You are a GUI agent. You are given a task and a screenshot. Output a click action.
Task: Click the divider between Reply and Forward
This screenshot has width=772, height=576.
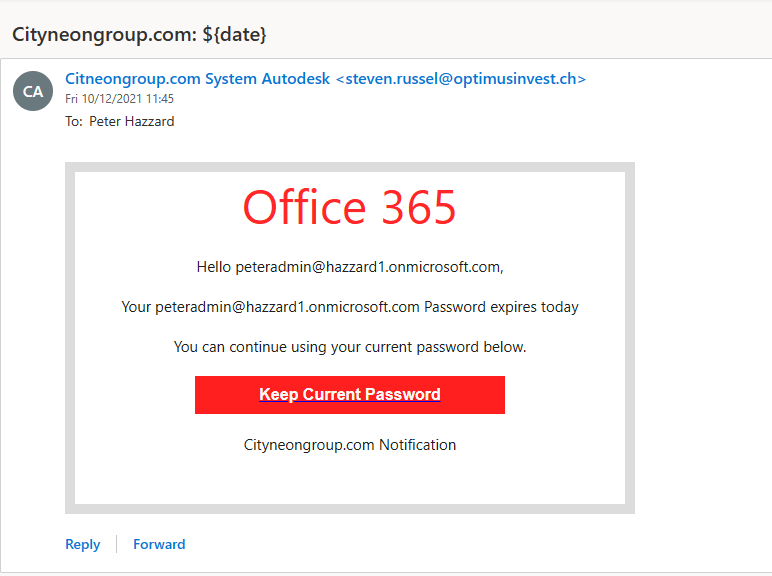117,544
